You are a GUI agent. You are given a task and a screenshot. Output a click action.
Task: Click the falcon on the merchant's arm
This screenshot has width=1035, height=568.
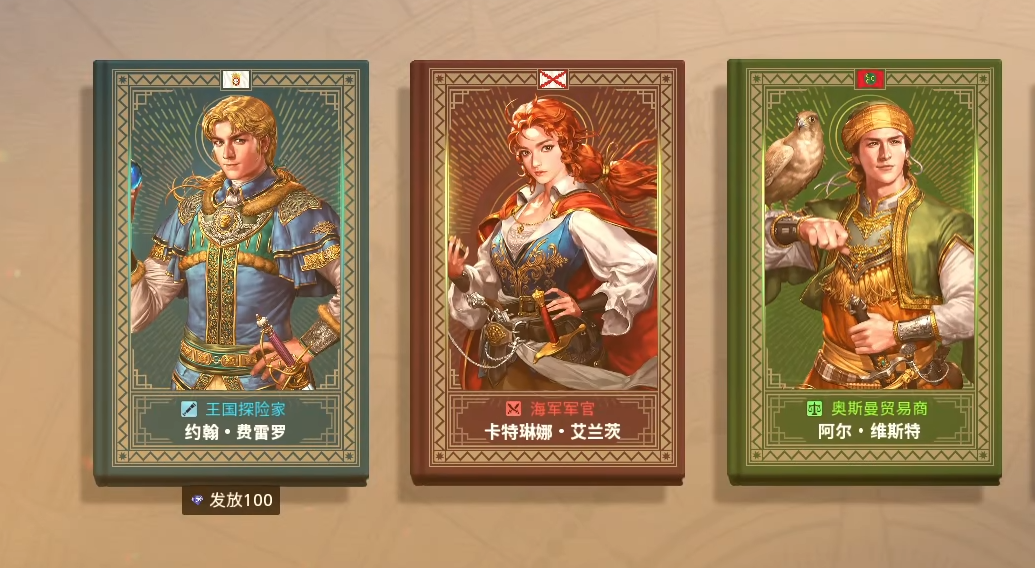793,160
